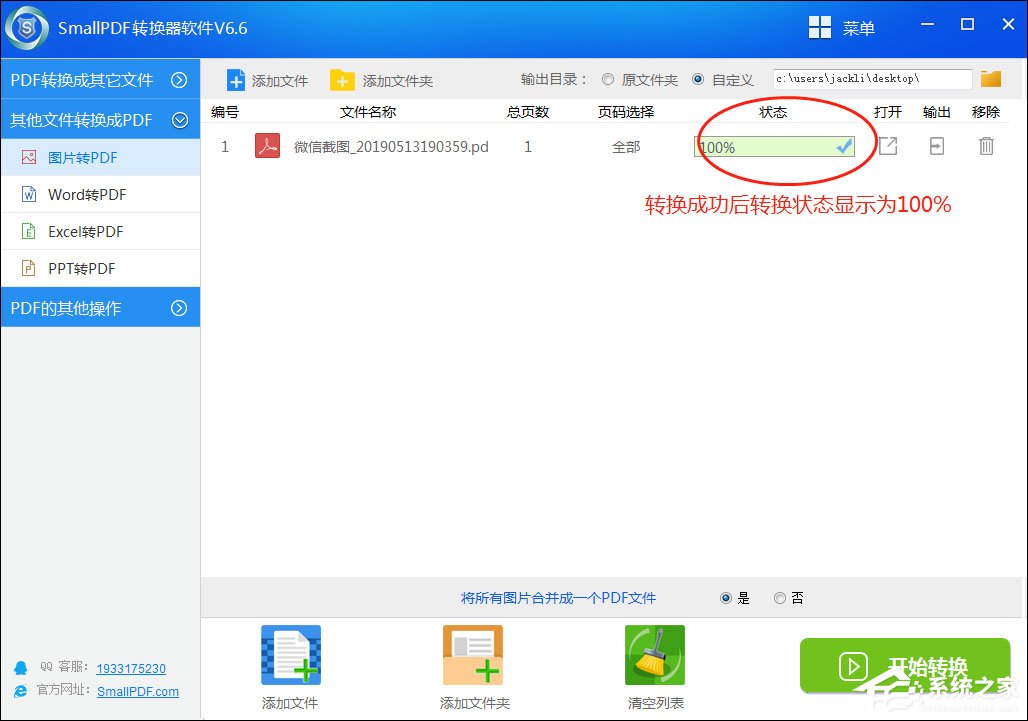Click the 清空列表 broom icon
The height and width of the screenshot is (721, 1028).
655,655
